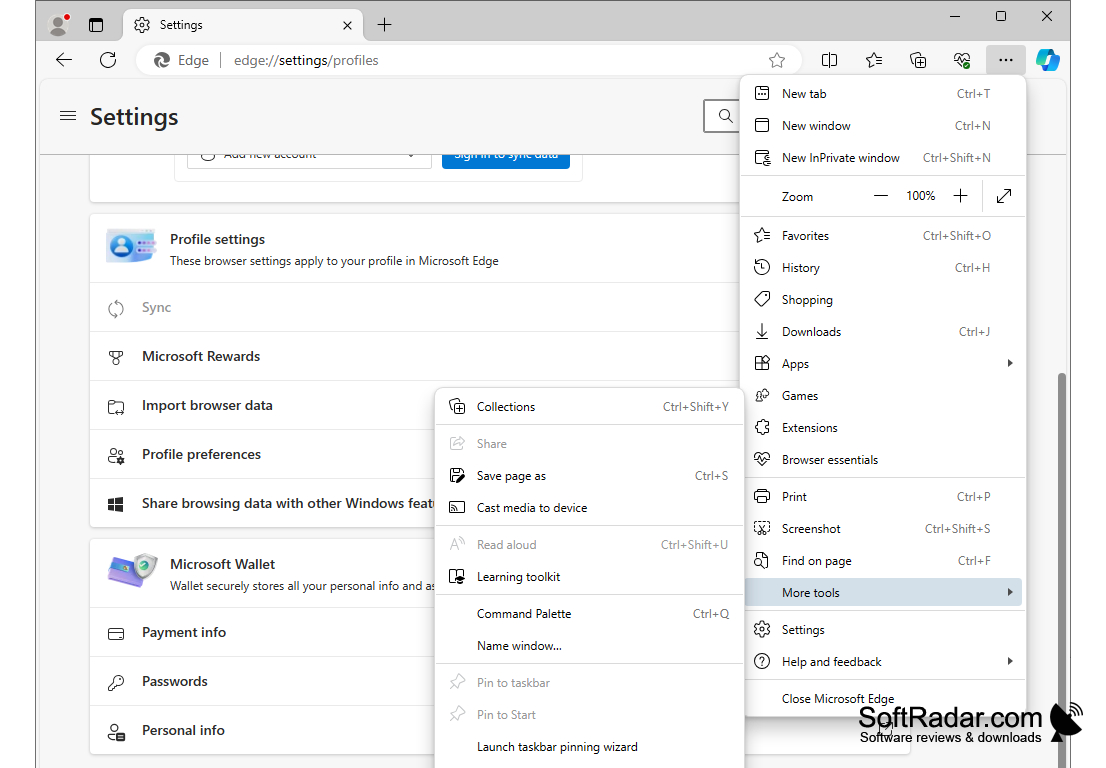Open Copilot icon in toolbar
The width and height of the screenshot is (1106, 768).
coord(1047,61)
